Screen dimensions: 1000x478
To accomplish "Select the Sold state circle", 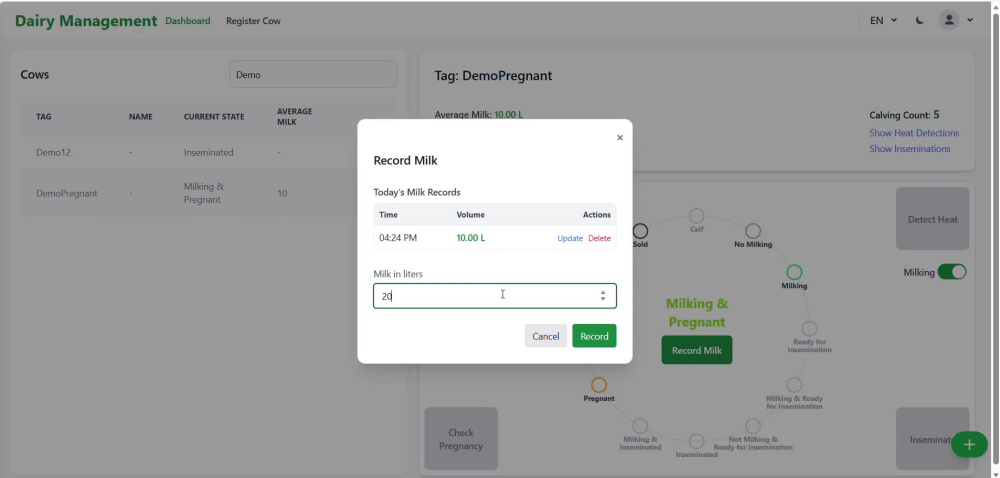I will tap(640, 231).
